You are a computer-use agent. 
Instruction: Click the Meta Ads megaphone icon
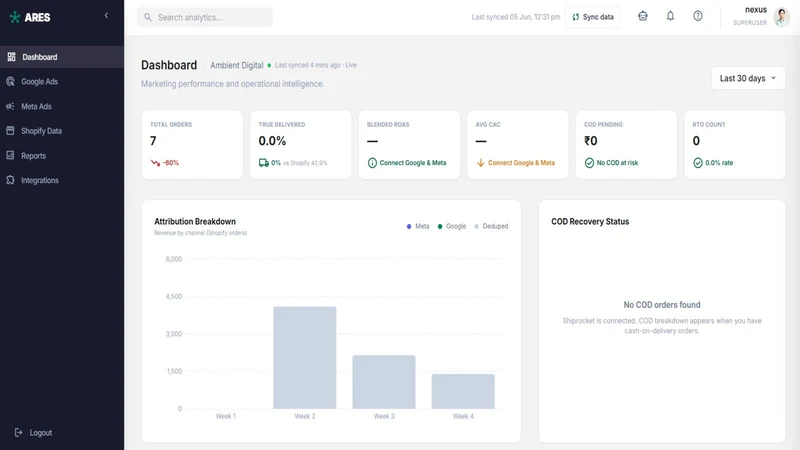point(10,106)
